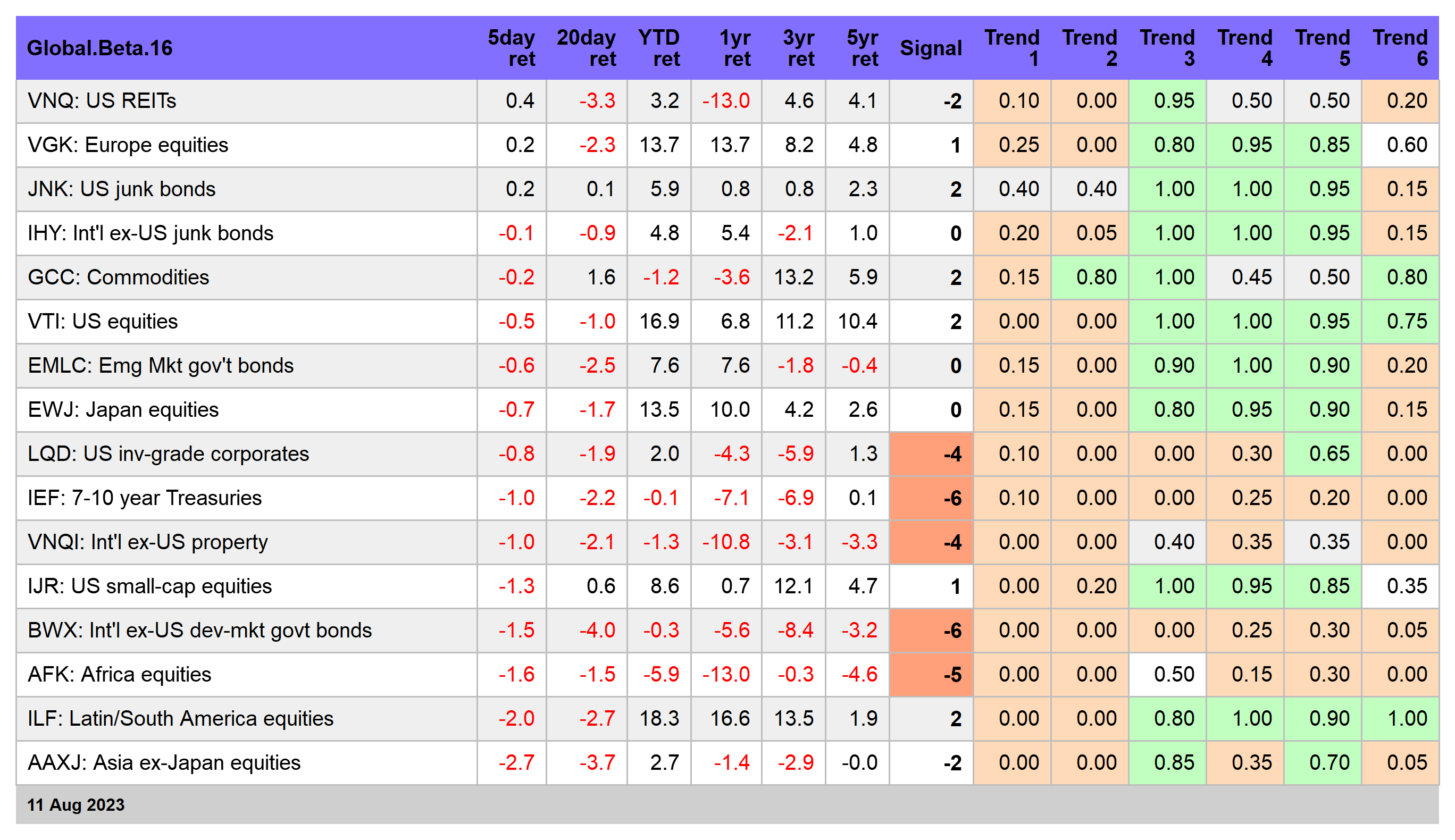This screenshot has width=1455, height=840.
Task: Select IEF: 7-10 year Treasuries label
Action: pos(144,498)
